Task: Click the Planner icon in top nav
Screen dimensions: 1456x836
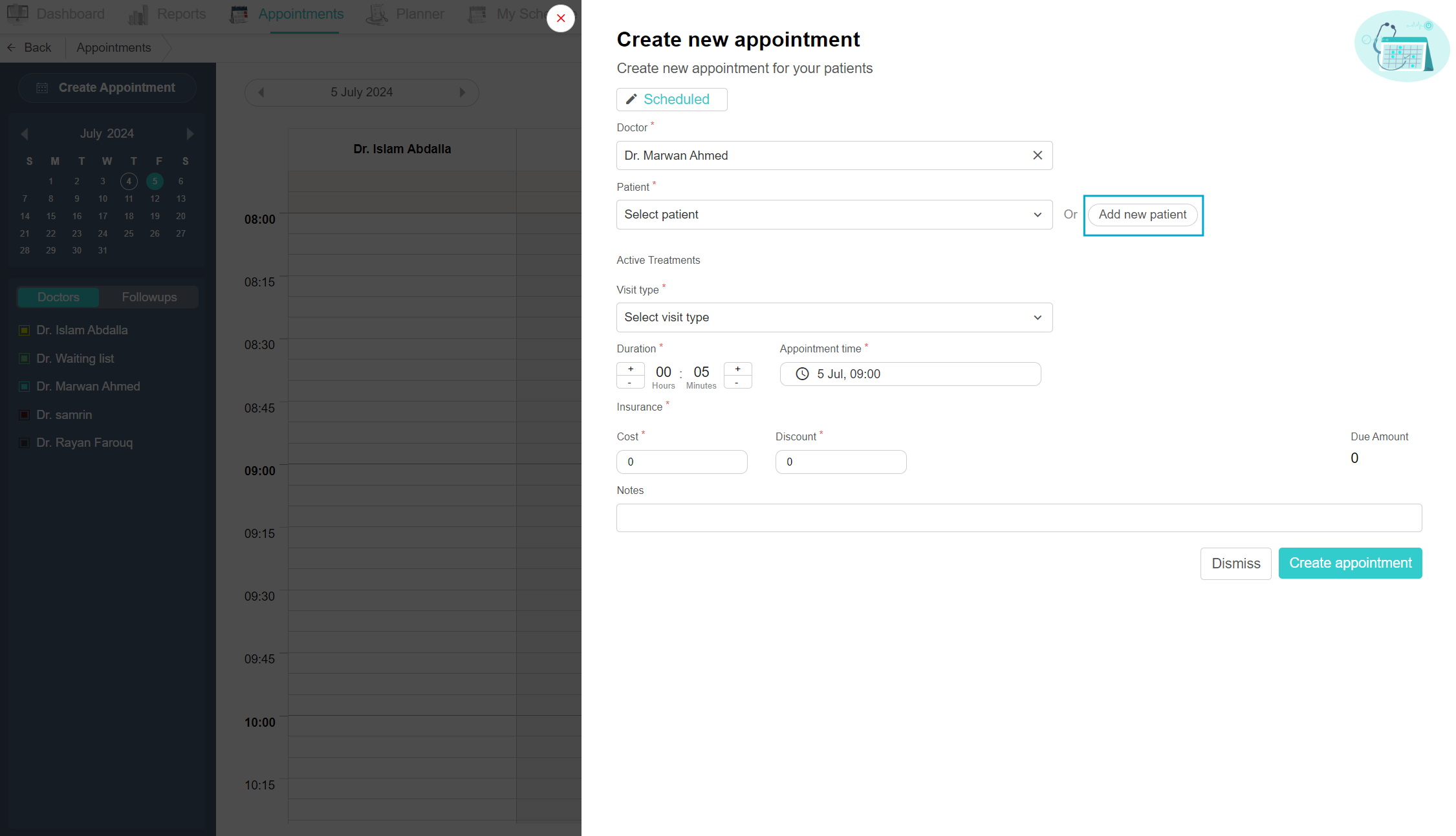Action: point(377,14)
